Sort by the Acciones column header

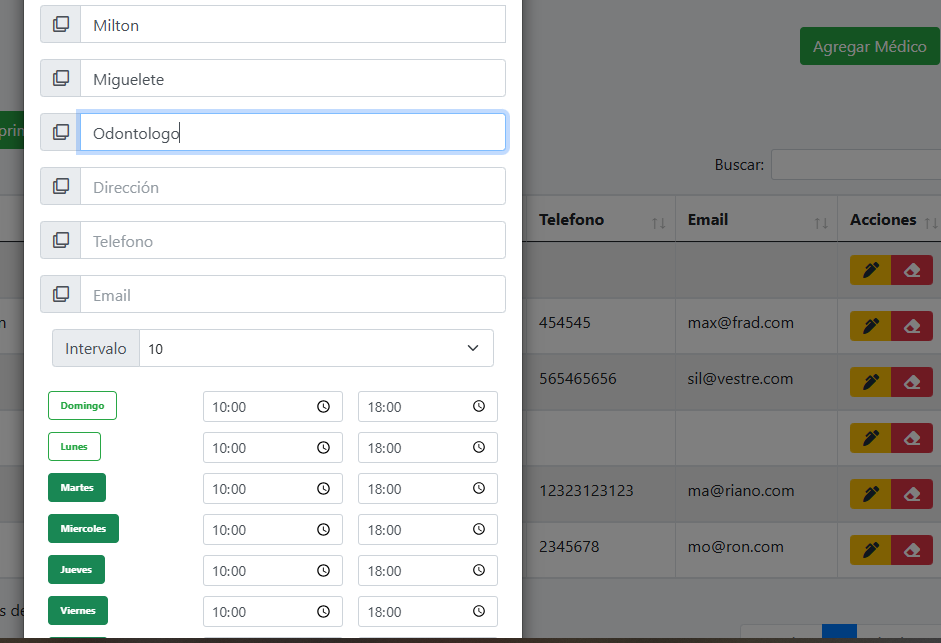point(883,220)
